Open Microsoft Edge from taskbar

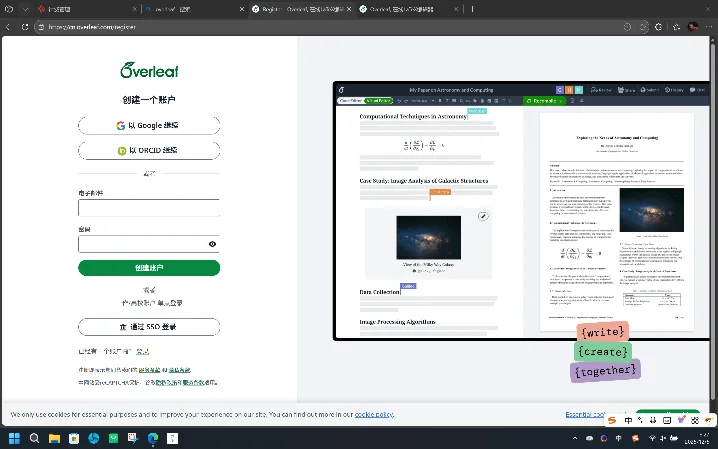(x=152, y=438)
